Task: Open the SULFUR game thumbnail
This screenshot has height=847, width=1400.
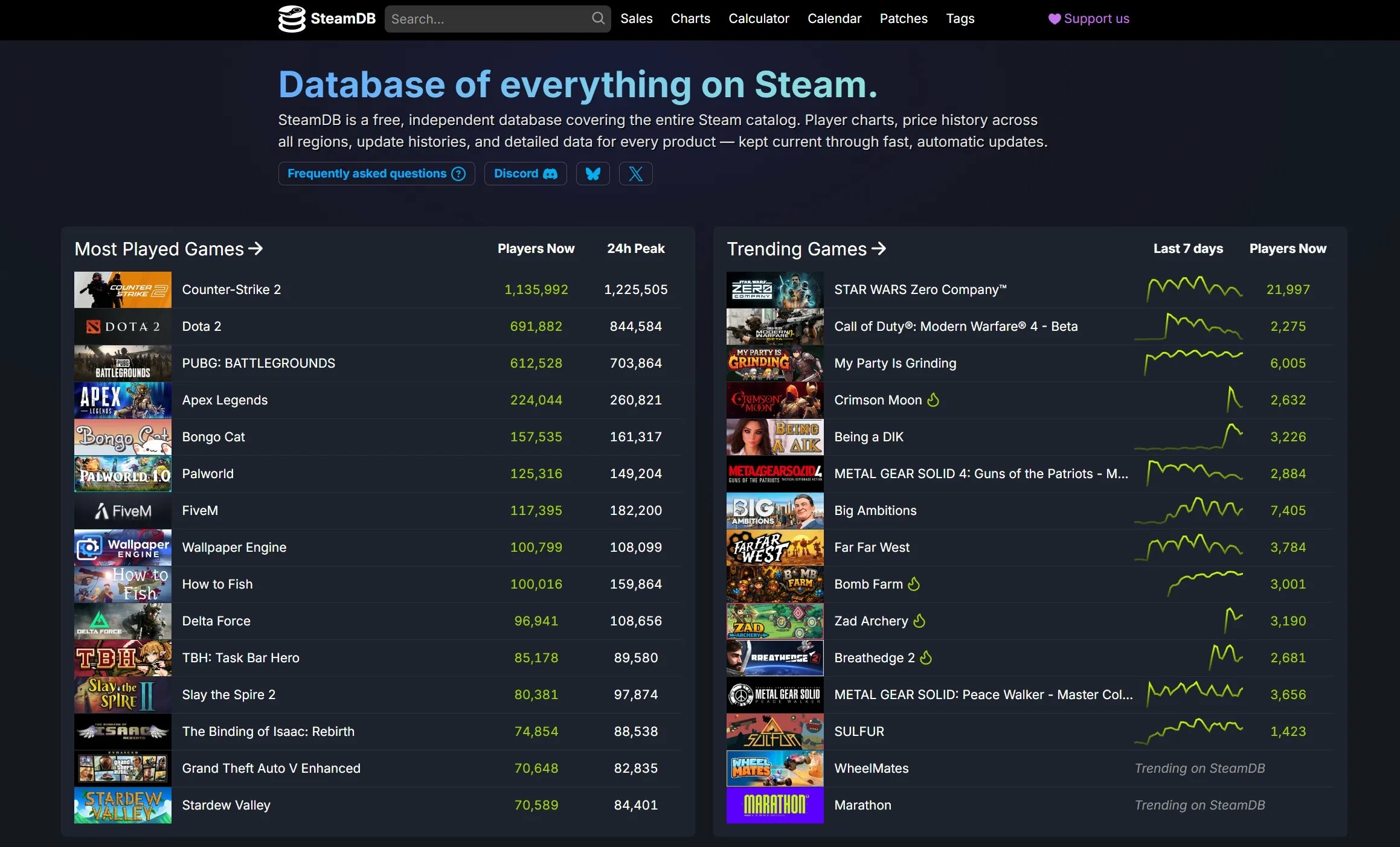Action: (x=775, y=732)
